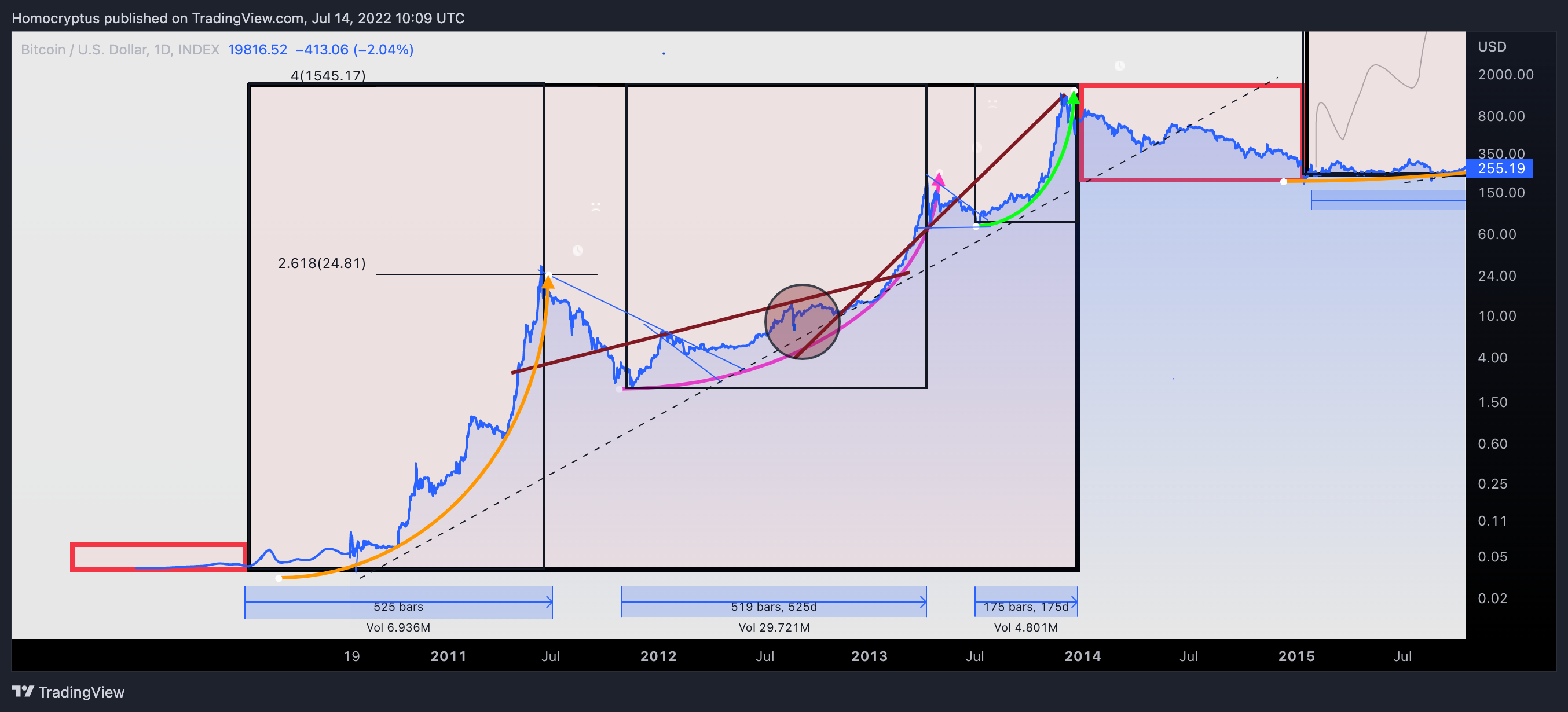Click the Jul label after 2015
The width and height of the screenshot is (1568, 712).
(x=1402, y=656)
